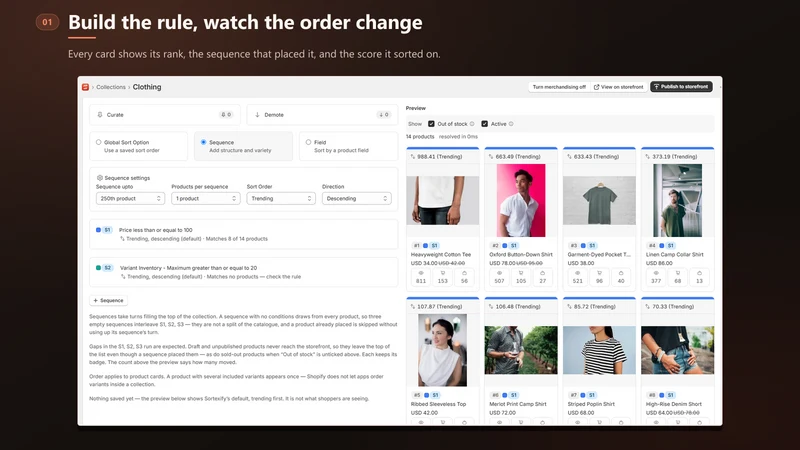Click the views eye stat showing 377
This screenshot has width=800, height=450.
[656, 277]
